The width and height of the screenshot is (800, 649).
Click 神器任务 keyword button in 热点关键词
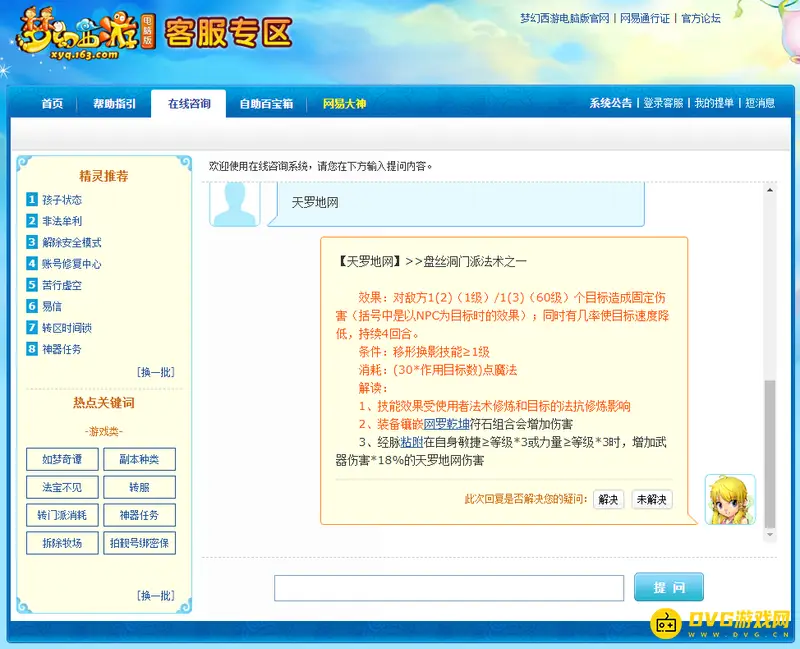pyautogui.click(x=139, y=515)
